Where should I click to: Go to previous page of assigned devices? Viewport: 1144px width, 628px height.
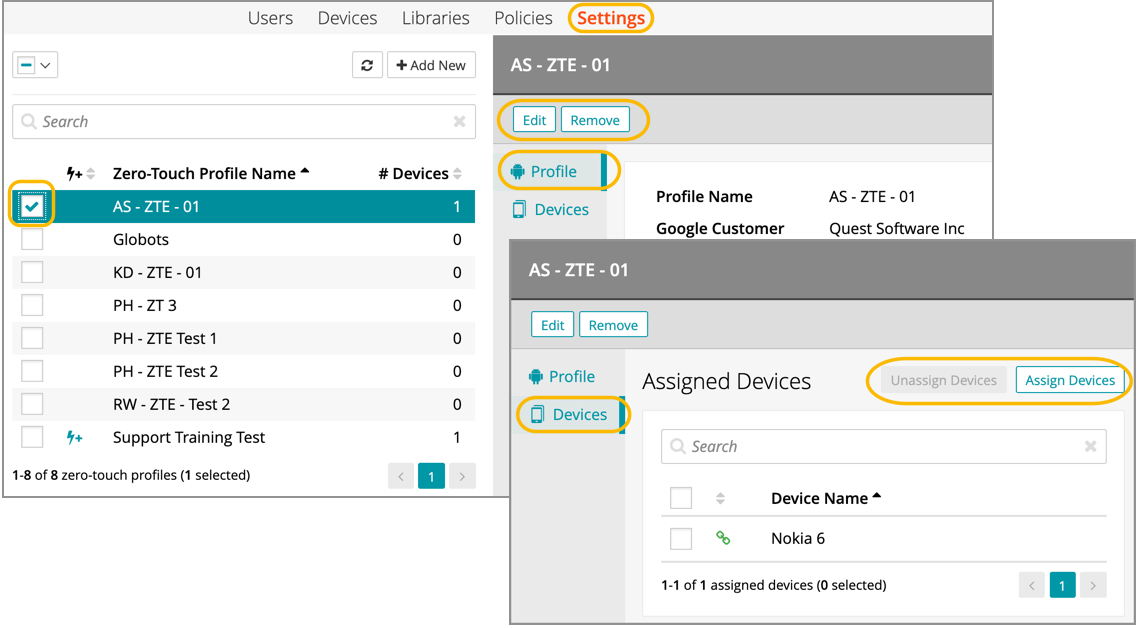point(1032,585)
